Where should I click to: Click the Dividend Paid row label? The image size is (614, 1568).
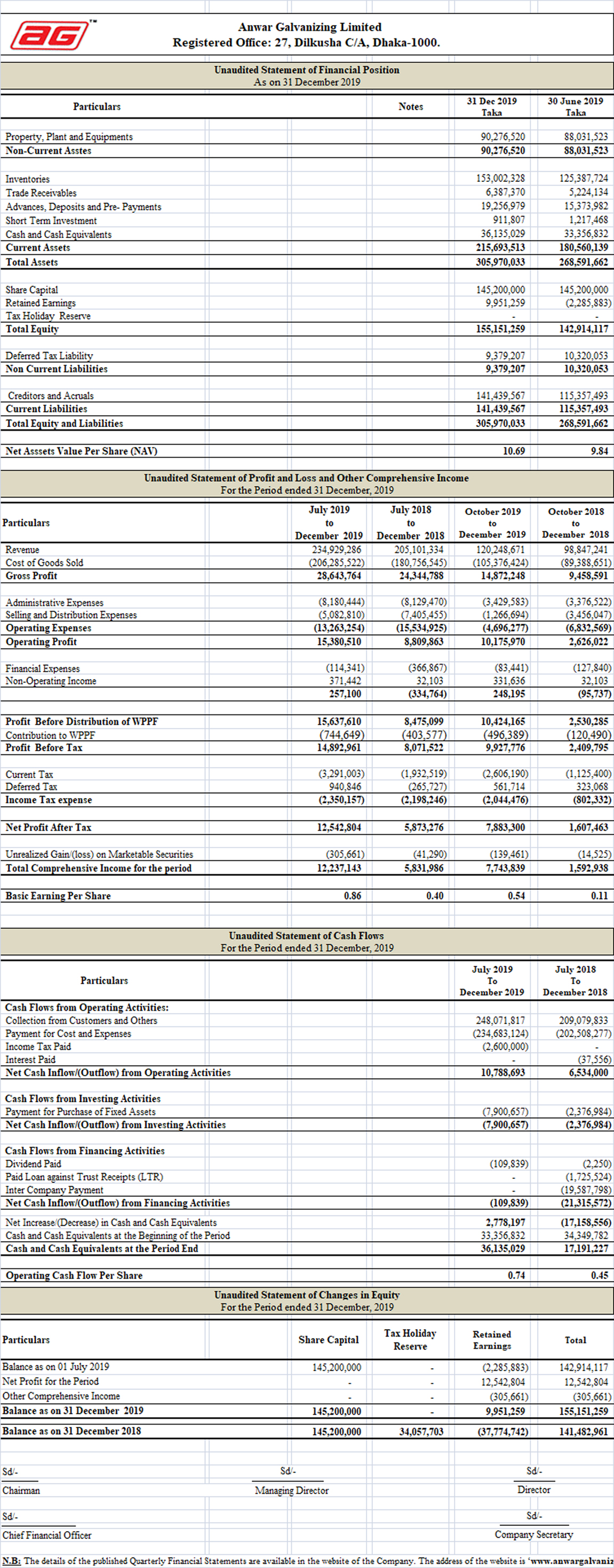click(x=33, y=1164)
